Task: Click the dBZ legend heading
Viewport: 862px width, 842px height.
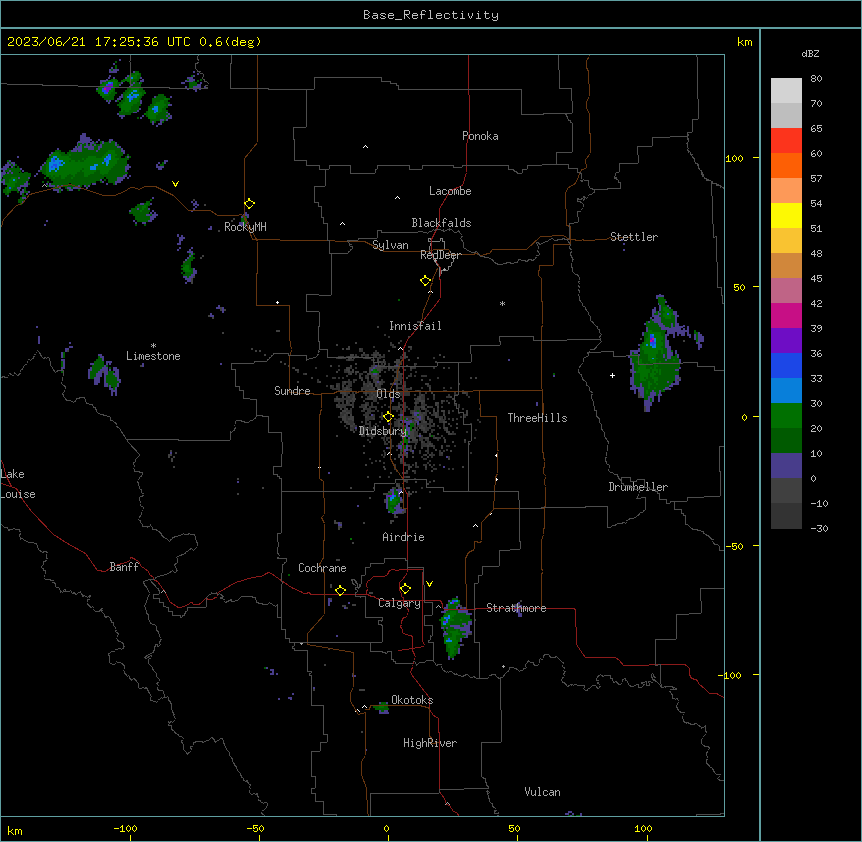Action: 810,53
